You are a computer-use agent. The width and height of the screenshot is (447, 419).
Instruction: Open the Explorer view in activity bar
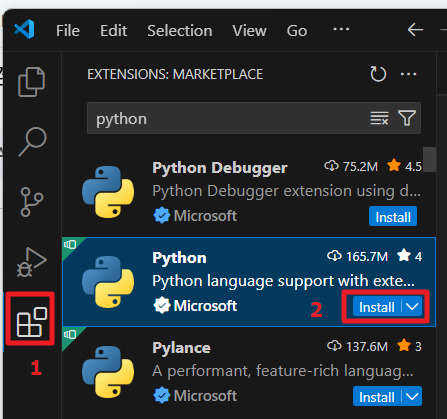pos(31,82)
